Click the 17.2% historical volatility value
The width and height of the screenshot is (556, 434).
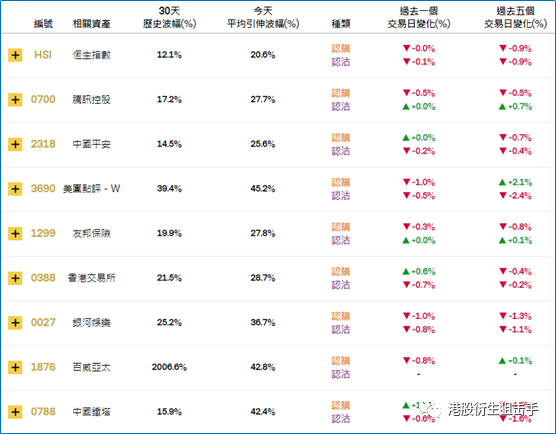[x=169, y=100]
